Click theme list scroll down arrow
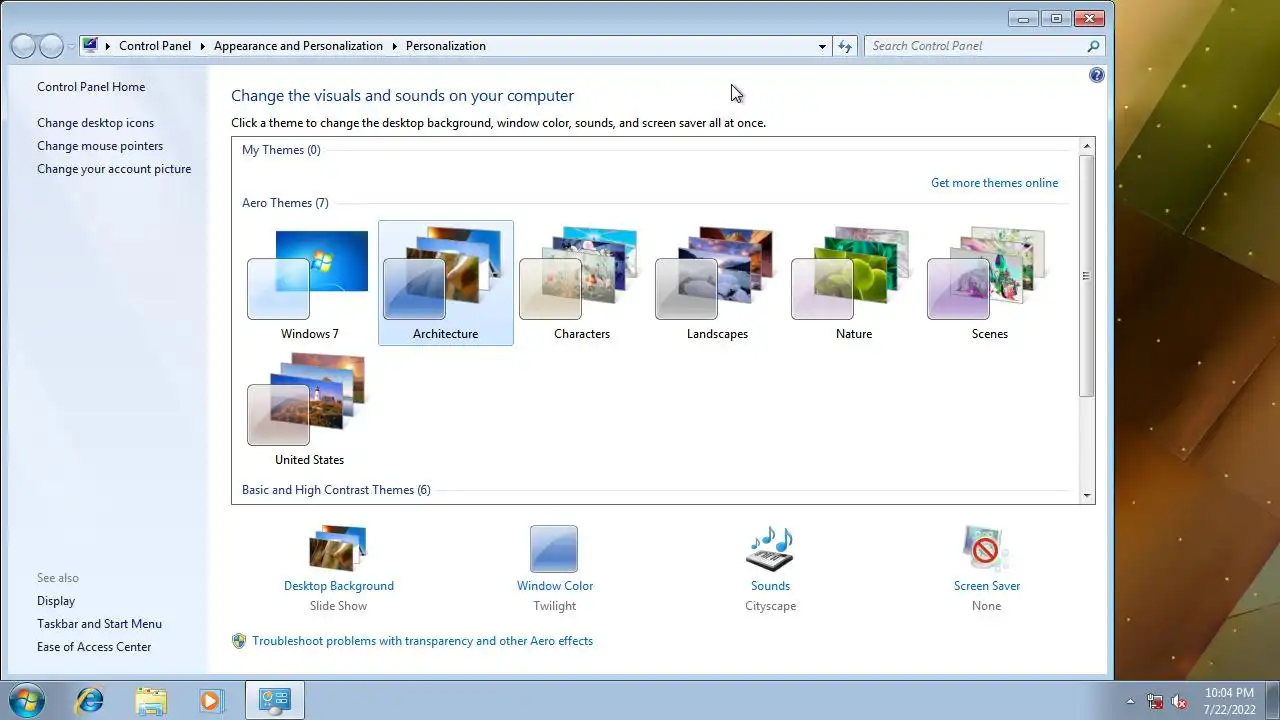 tap(1087, 495)
